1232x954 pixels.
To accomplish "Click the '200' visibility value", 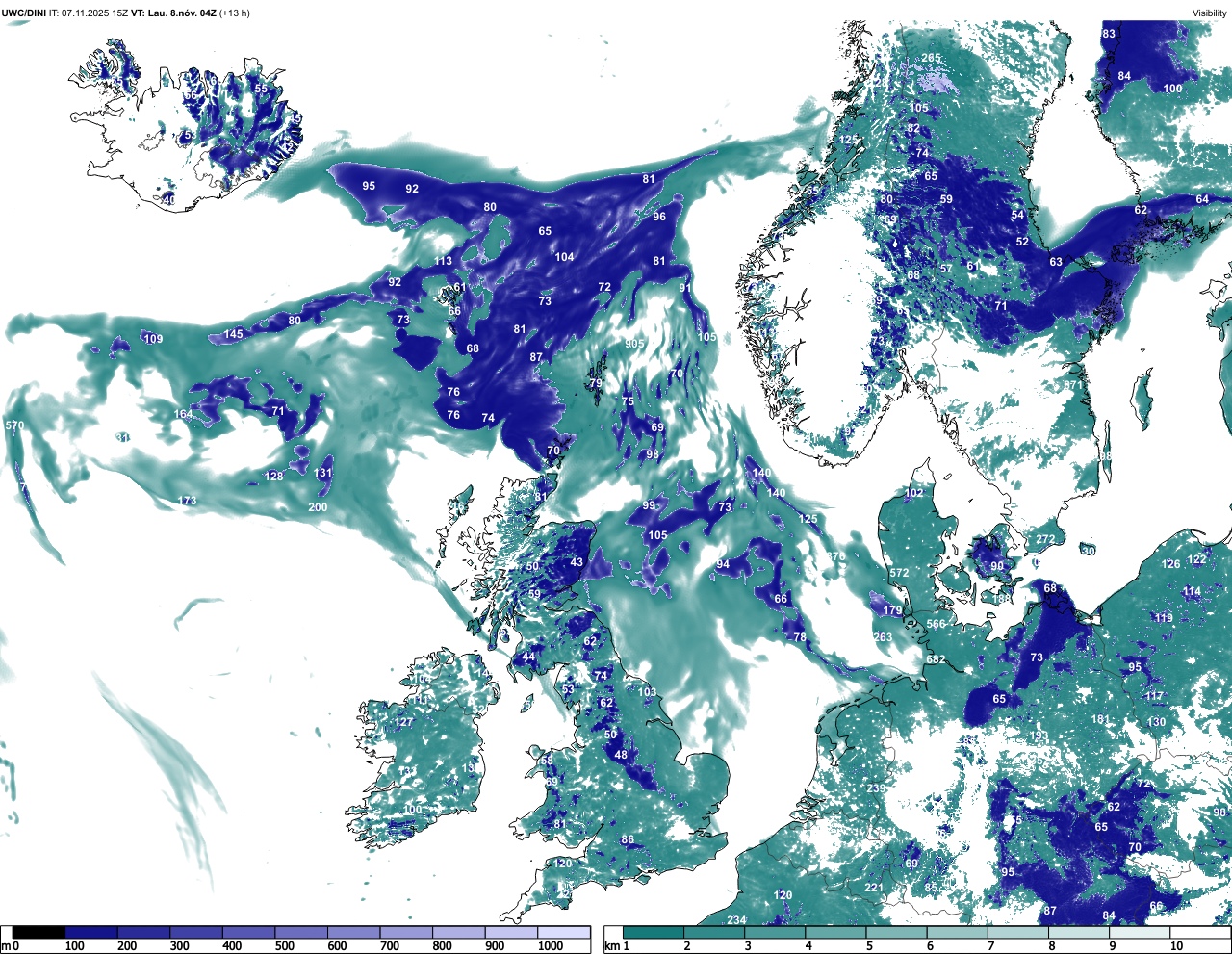I will pyautogui.click(x=318, y=507).
